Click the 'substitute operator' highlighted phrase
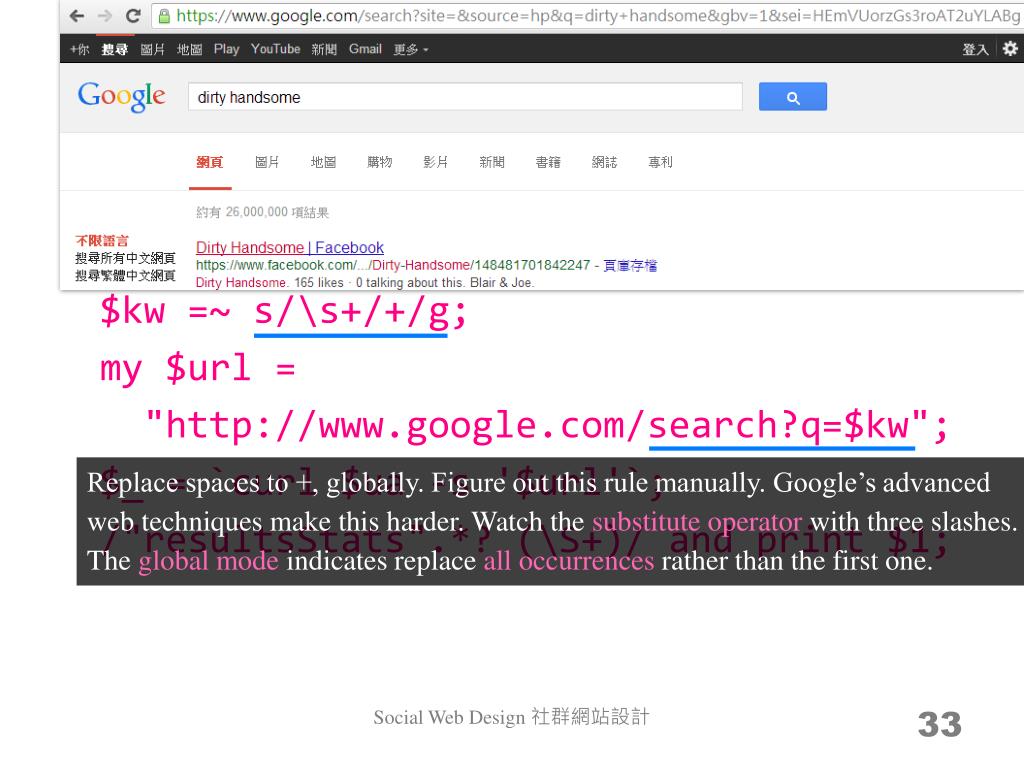1024x768 pixels. [697, 522]
